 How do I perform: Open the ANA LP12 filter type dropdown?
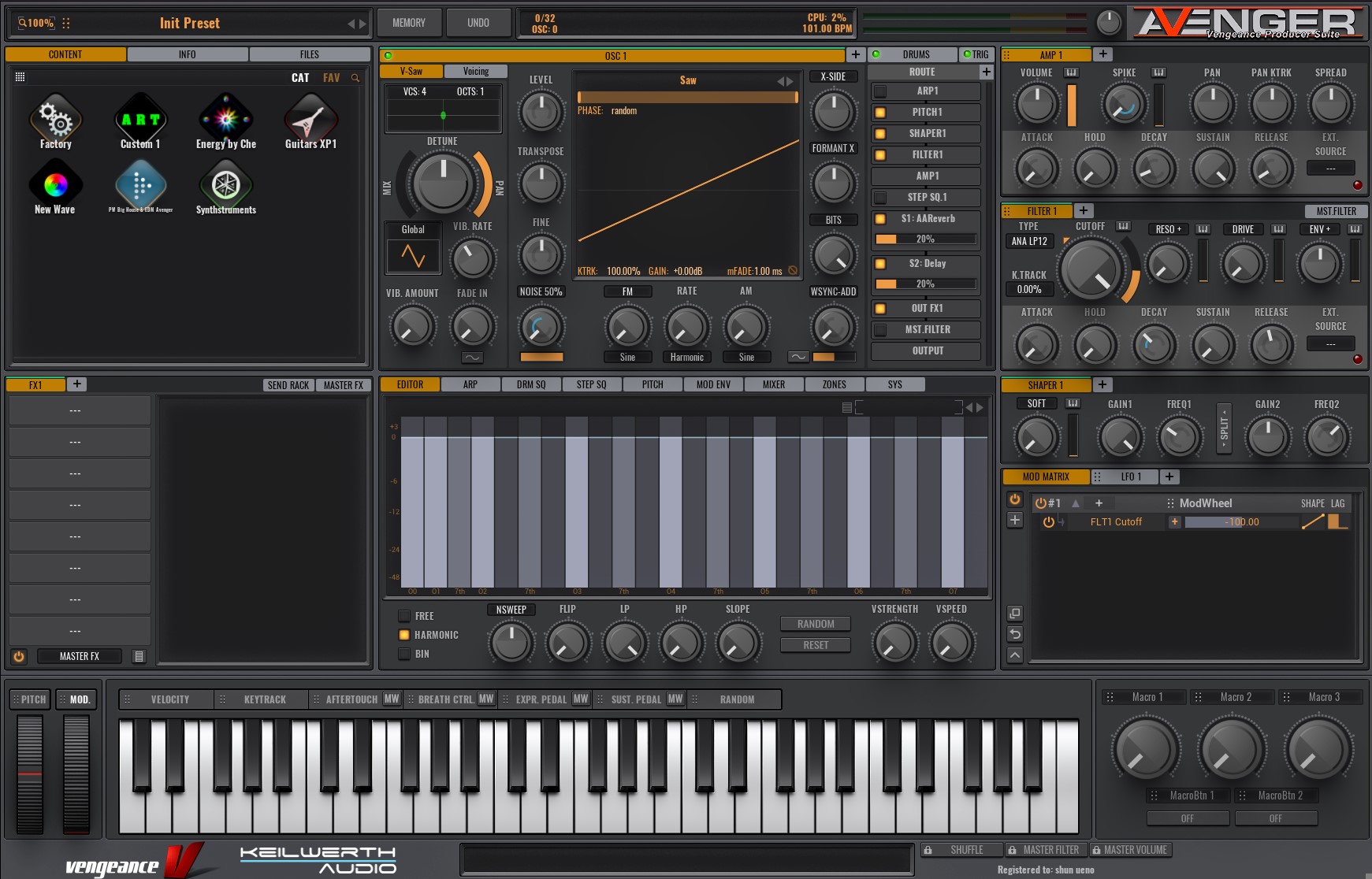(x=1029, y=242)
